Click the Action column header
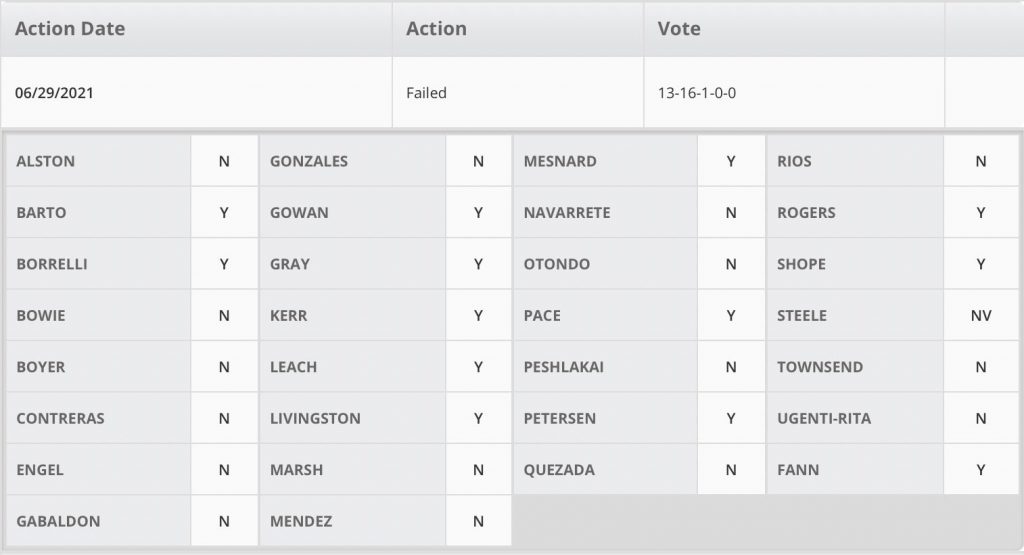 436,29
